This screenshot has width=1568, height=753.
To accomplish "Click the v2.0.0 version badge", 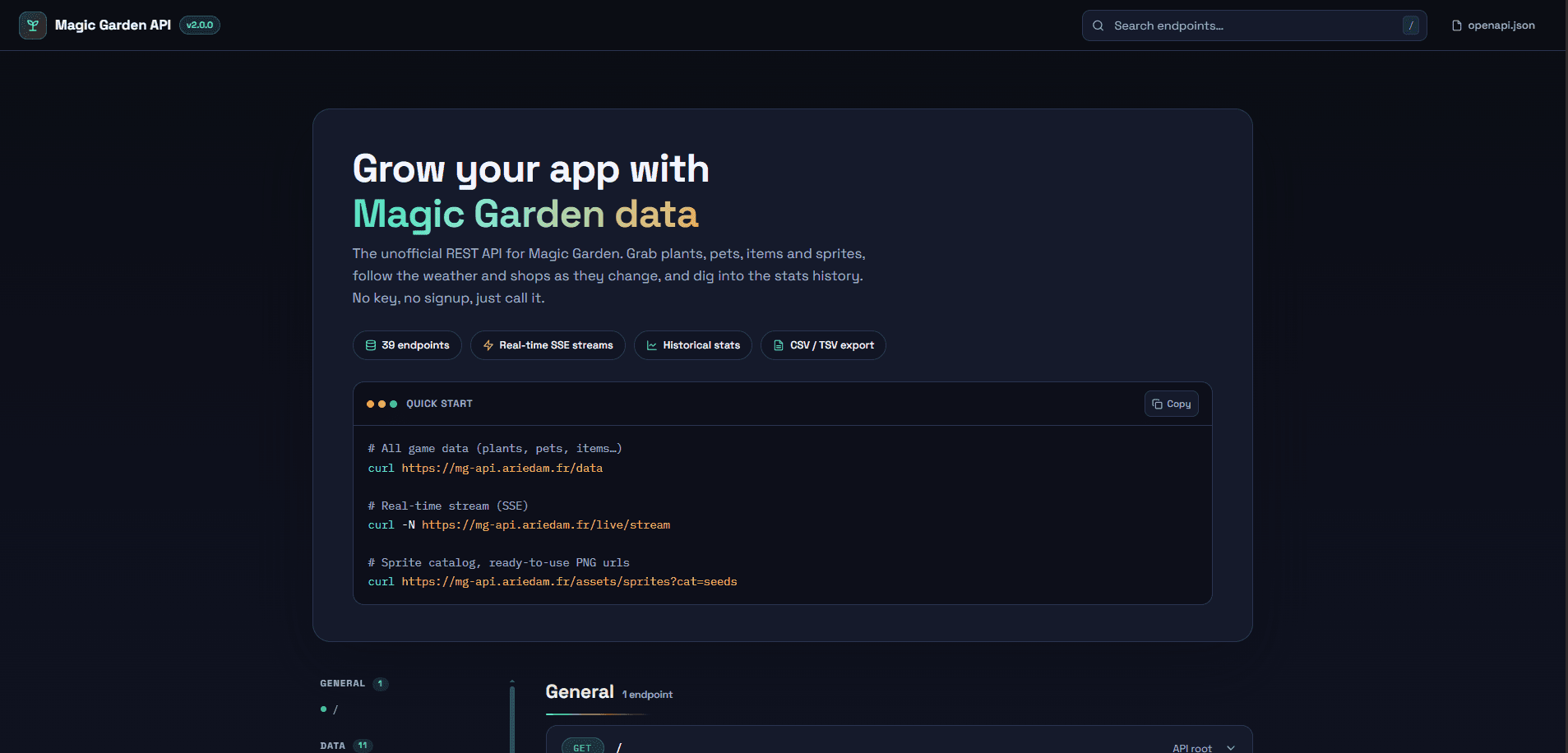I will (x=200, y=25).
